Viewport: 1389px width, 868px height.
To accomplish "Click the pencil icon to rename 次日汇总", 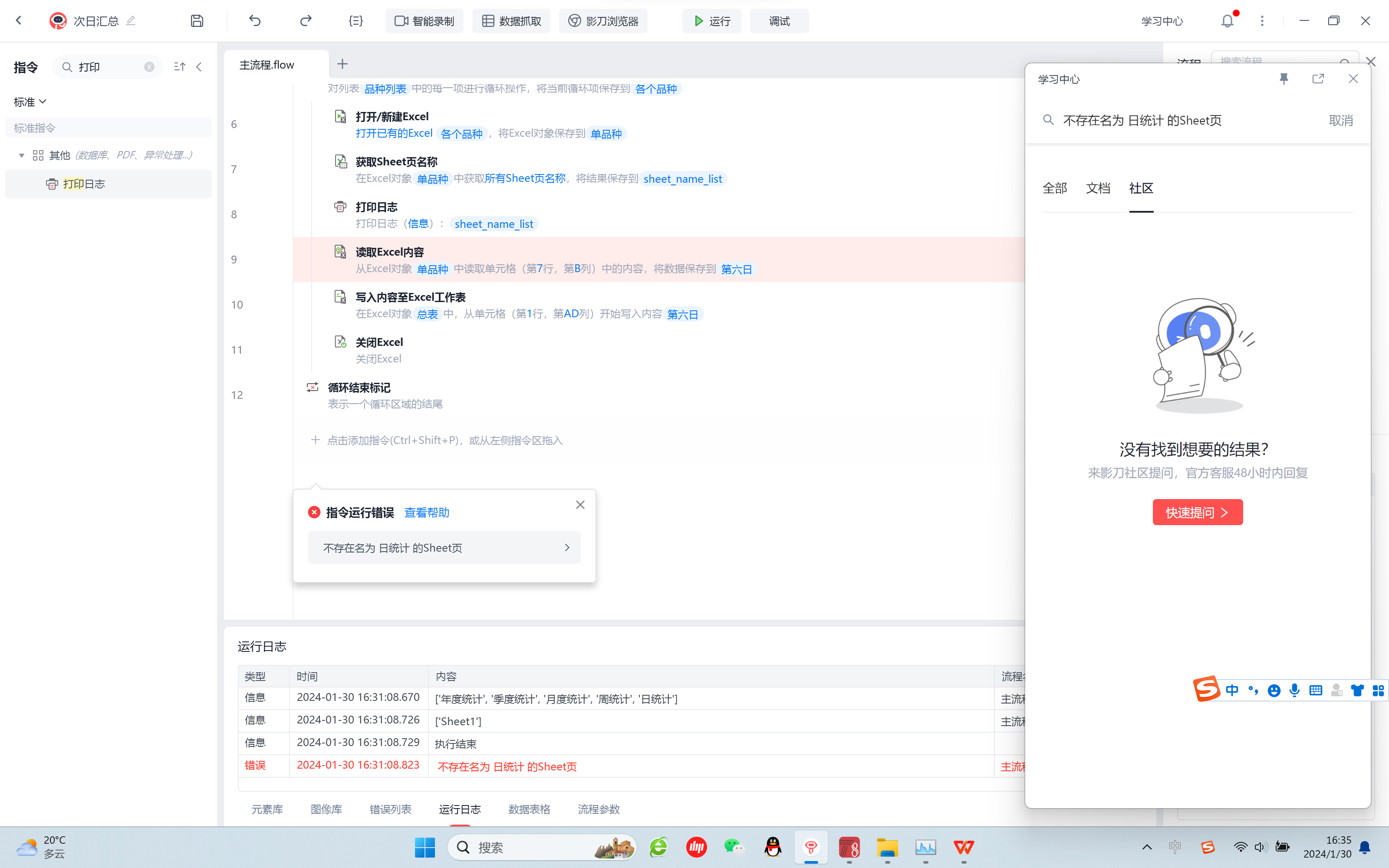I will click(131, 21).
